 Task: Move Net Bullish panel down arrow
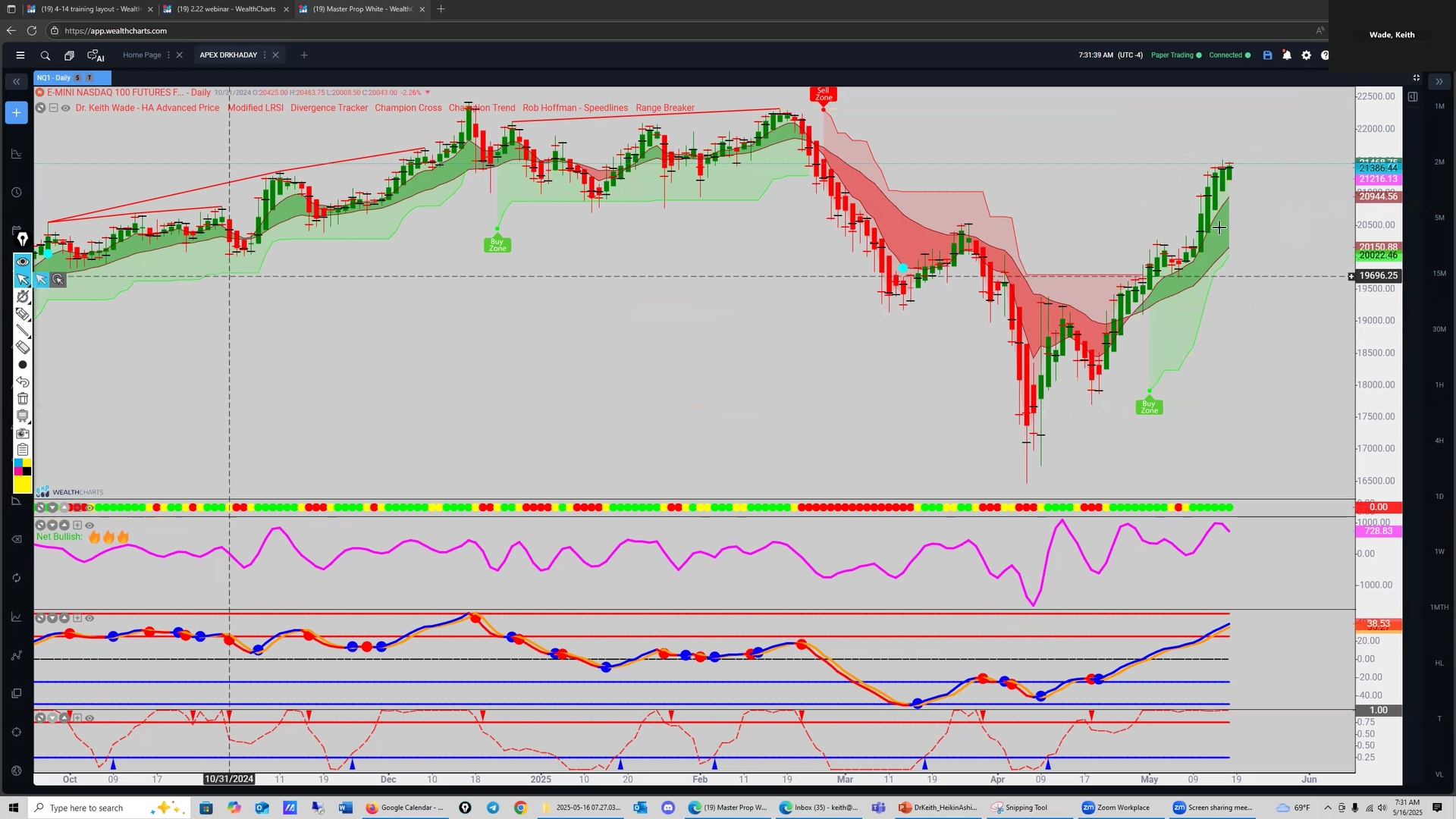point(53,526)
